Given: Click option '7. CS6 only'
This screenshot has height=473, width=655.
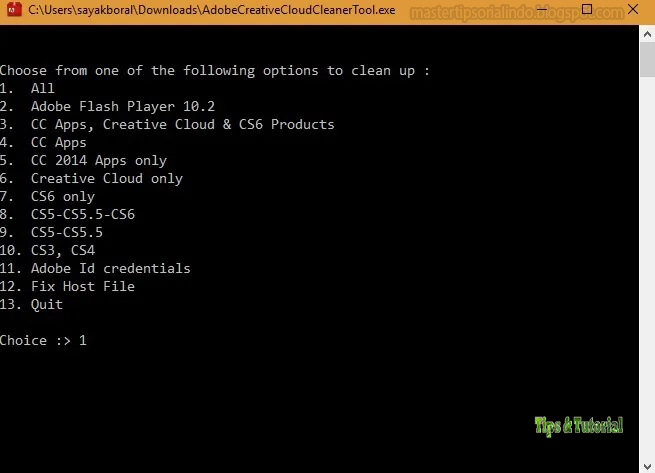Looking at the screenshot, I should pos(48,196).
